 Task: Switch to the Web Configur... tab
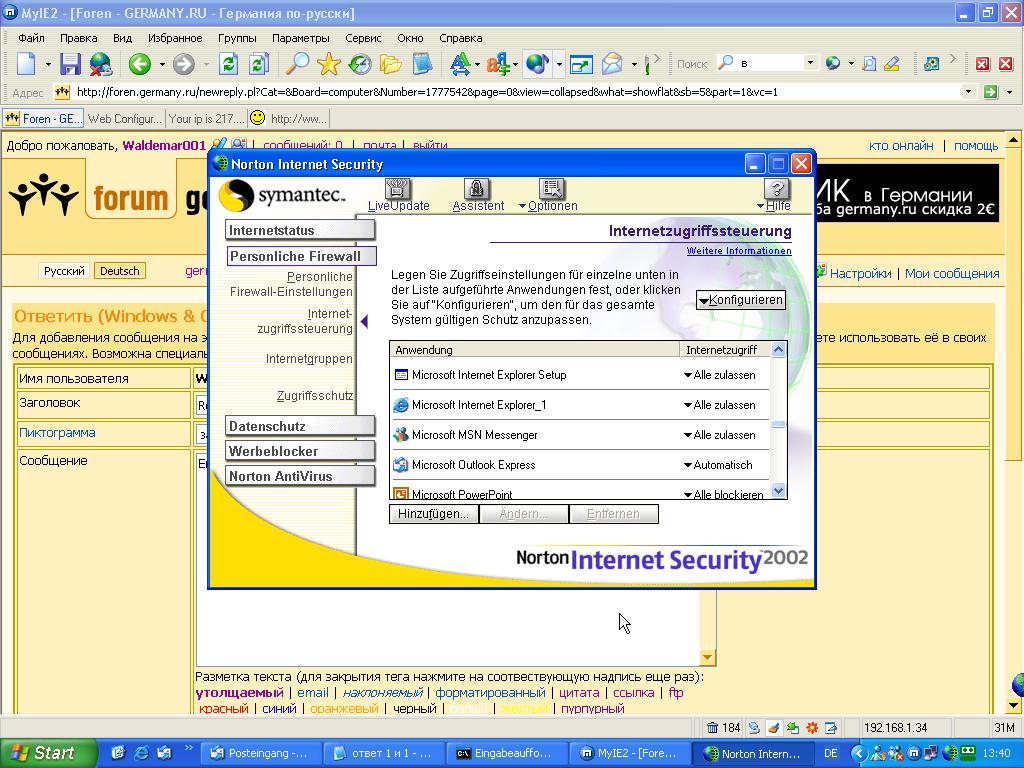tap(124, 119)
